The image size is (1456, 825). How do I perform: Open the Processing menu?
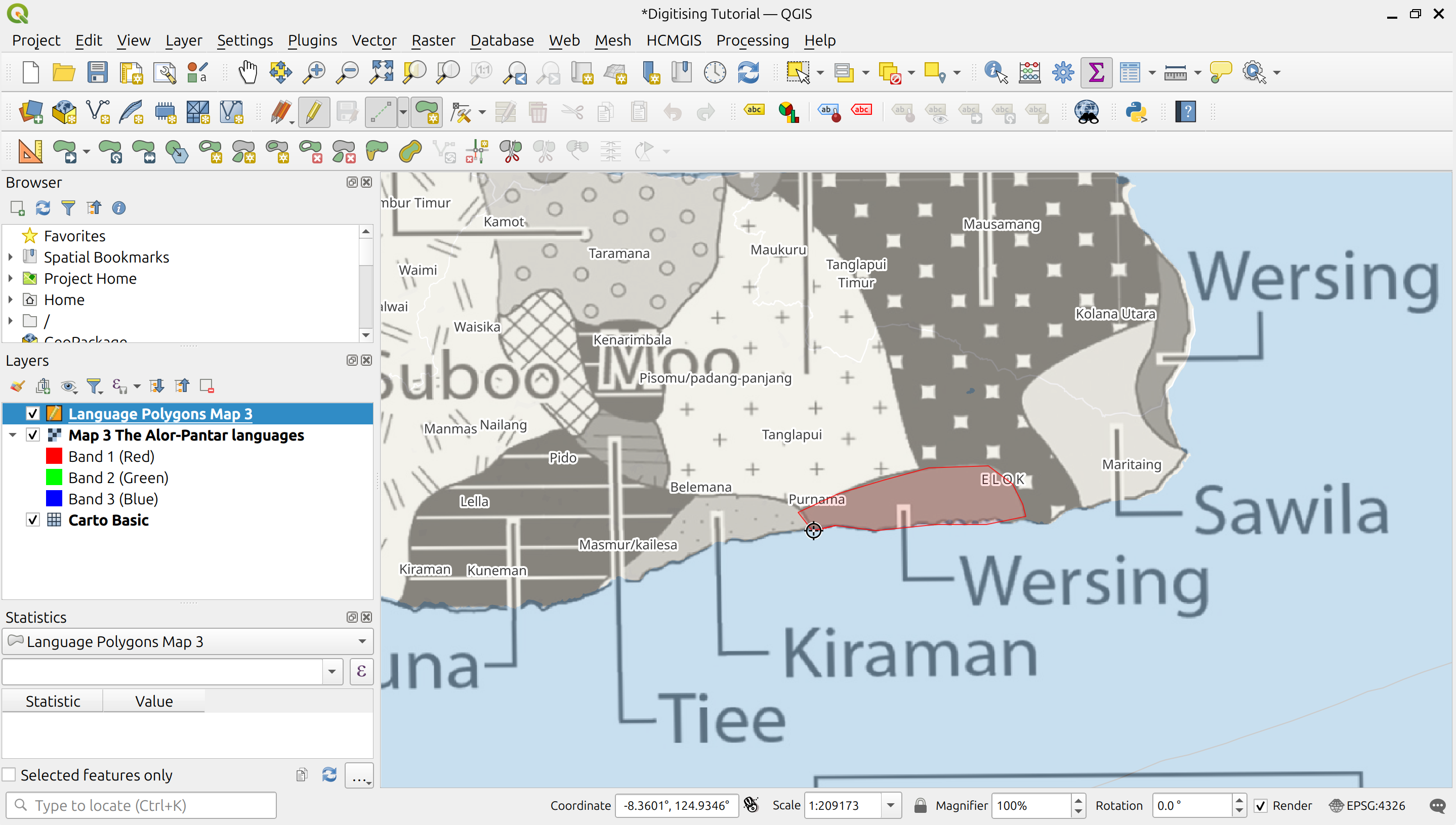(753, 40)
